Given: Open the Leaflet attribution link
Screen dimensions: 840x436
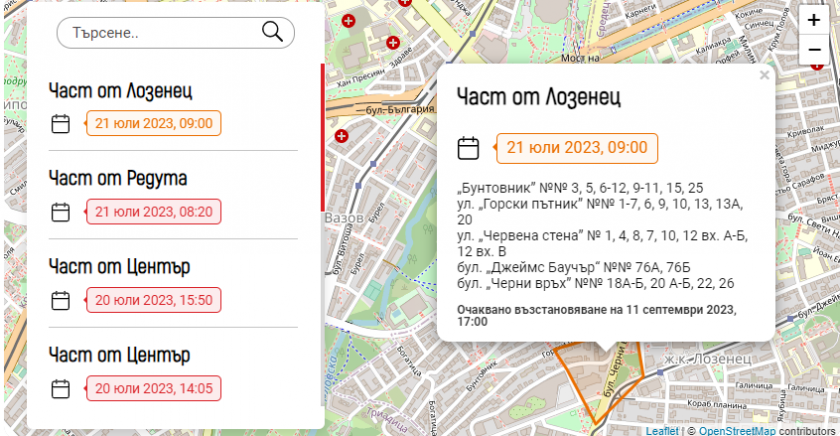Looking at the screenshot, I should [x=661, y=430].
